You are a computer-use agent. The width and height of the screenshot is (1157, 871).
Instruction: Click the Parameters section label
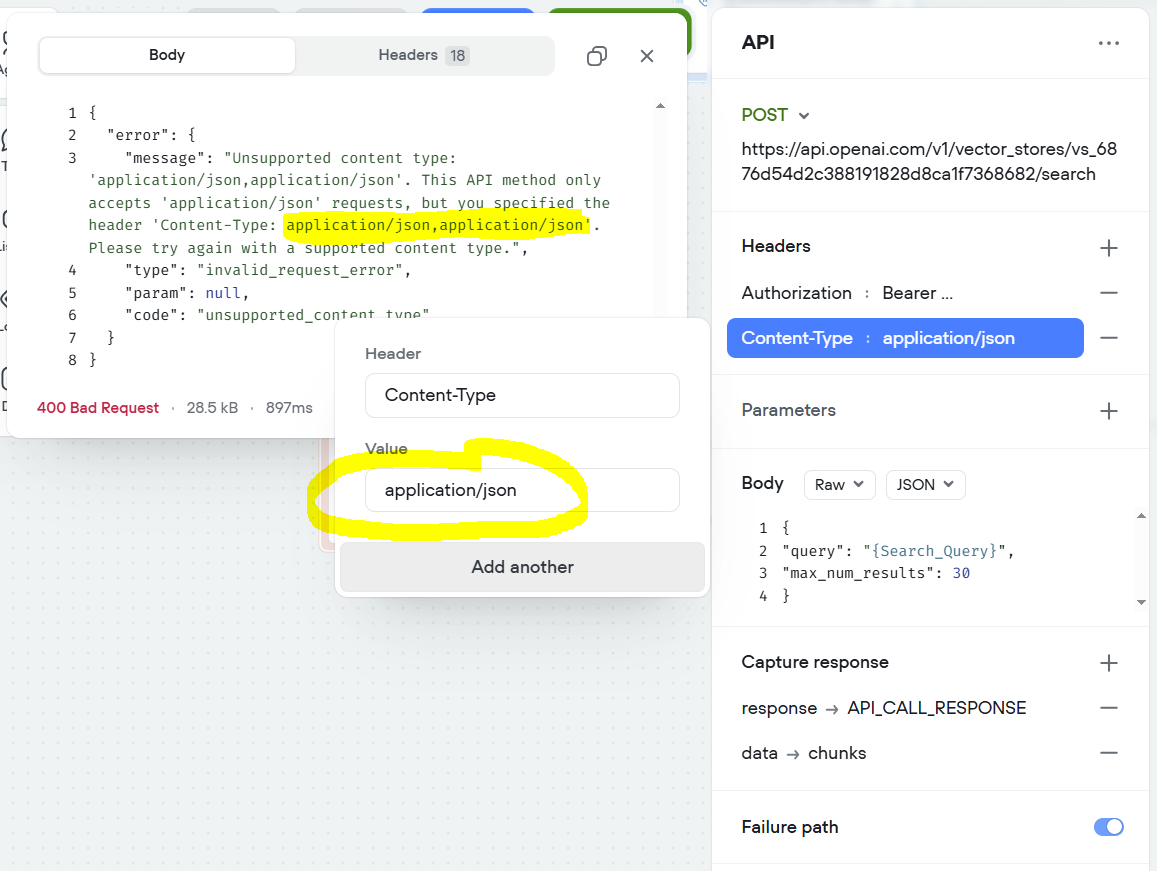pyautogui.click(x=788, y=410)
